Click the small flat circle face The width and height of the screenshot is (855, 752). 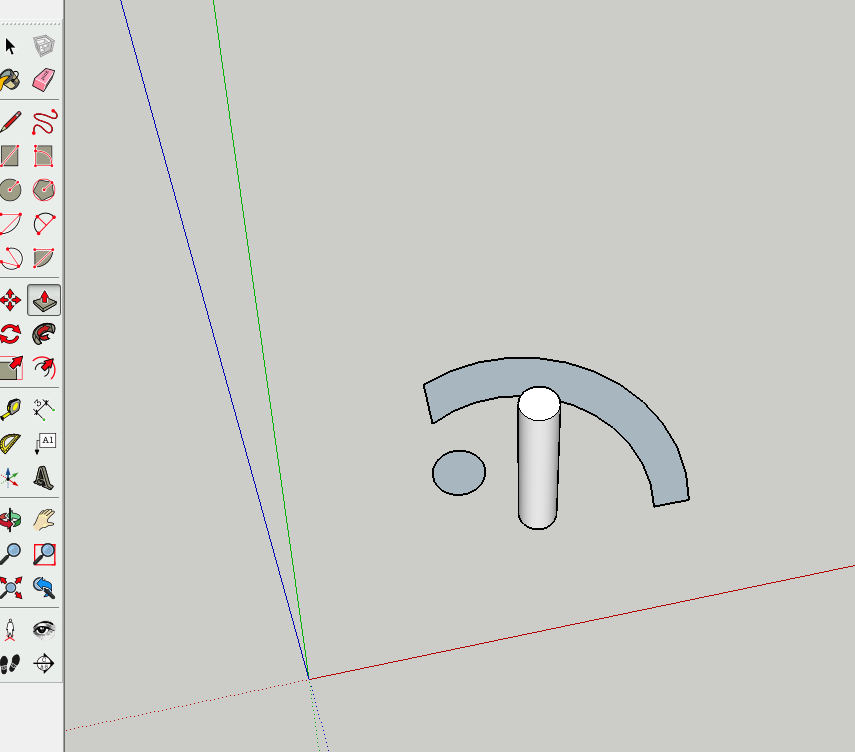point(459,473)
